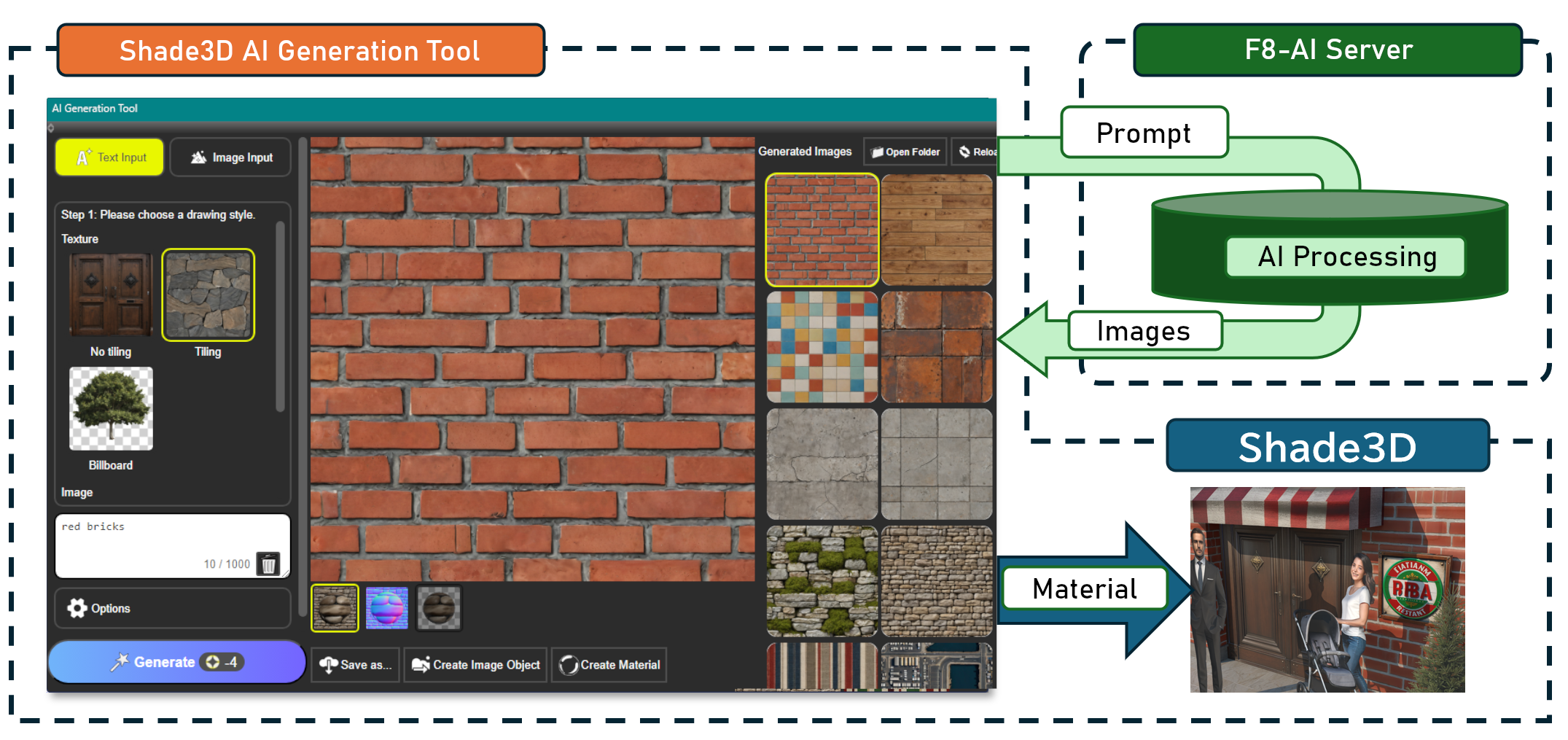This screenshot has width=1568, height=740.
Task: Click the Create Material button
Action: [609, 665]
